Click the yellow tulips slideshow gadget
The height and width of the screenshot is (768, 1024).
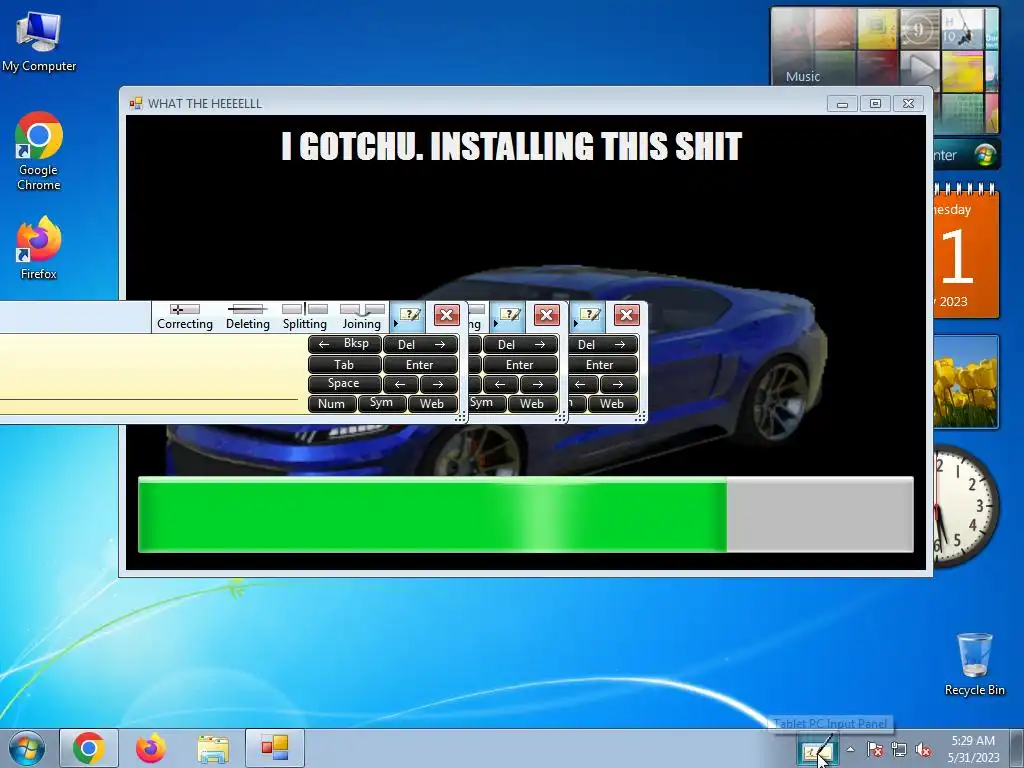click(966, 382)
